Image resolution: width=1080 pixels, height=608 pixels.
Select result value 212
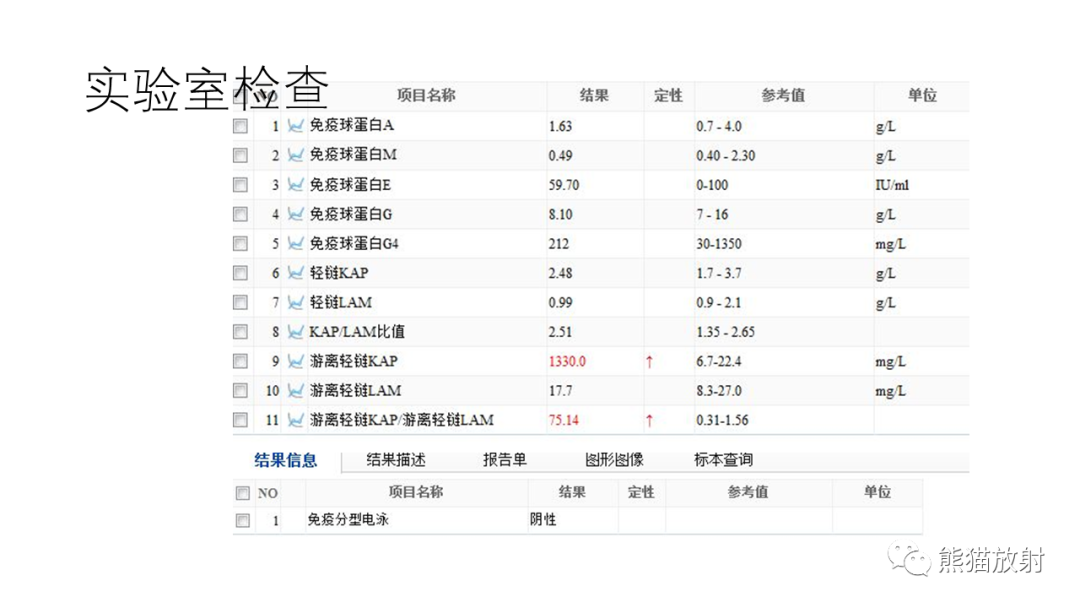[559, 244]
